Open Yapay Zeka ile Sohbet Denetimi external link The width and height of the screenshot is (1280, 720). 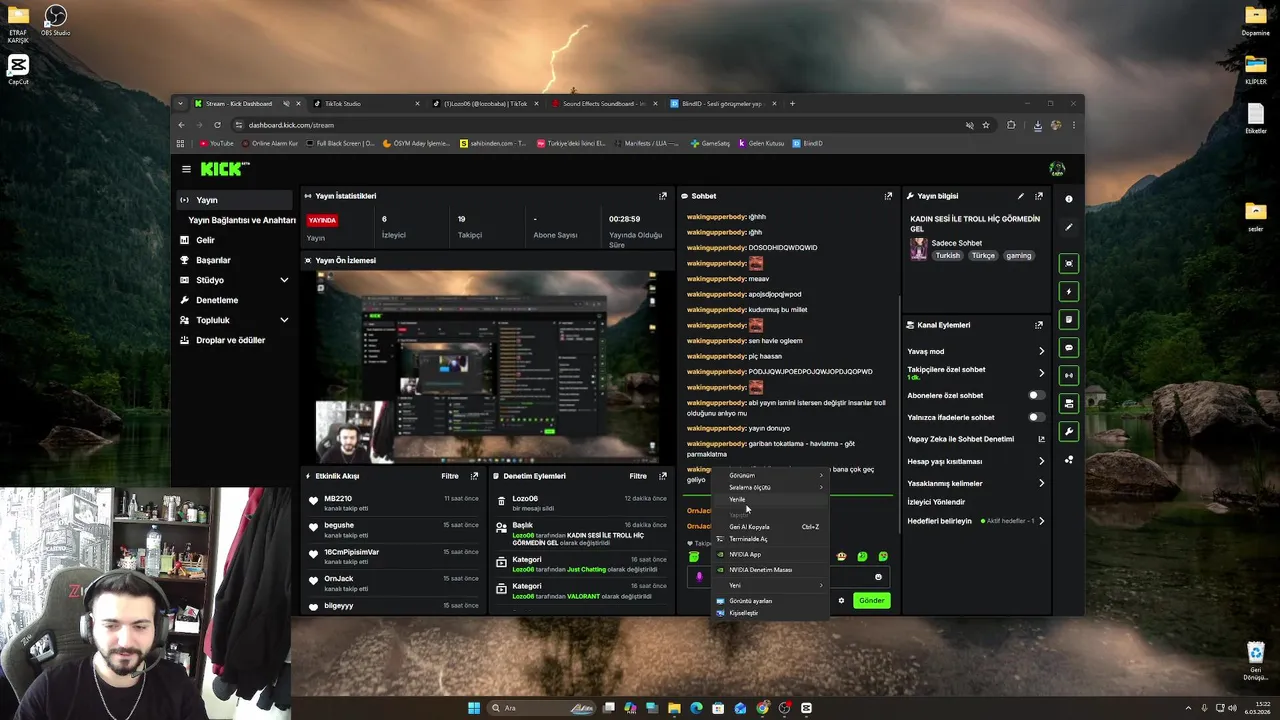(1041, 439)
